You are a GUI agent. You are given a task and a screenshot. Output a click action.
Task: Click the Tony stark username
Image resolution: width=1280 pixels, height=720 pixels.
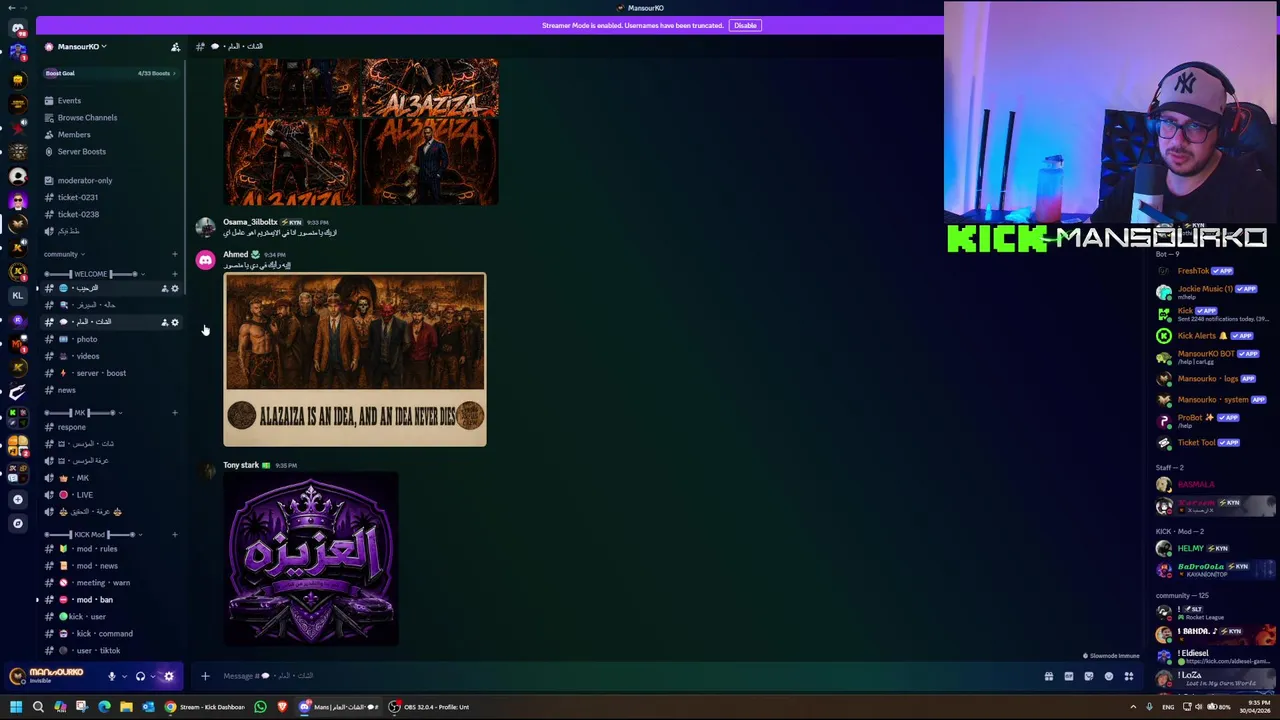tap(241, 465)
